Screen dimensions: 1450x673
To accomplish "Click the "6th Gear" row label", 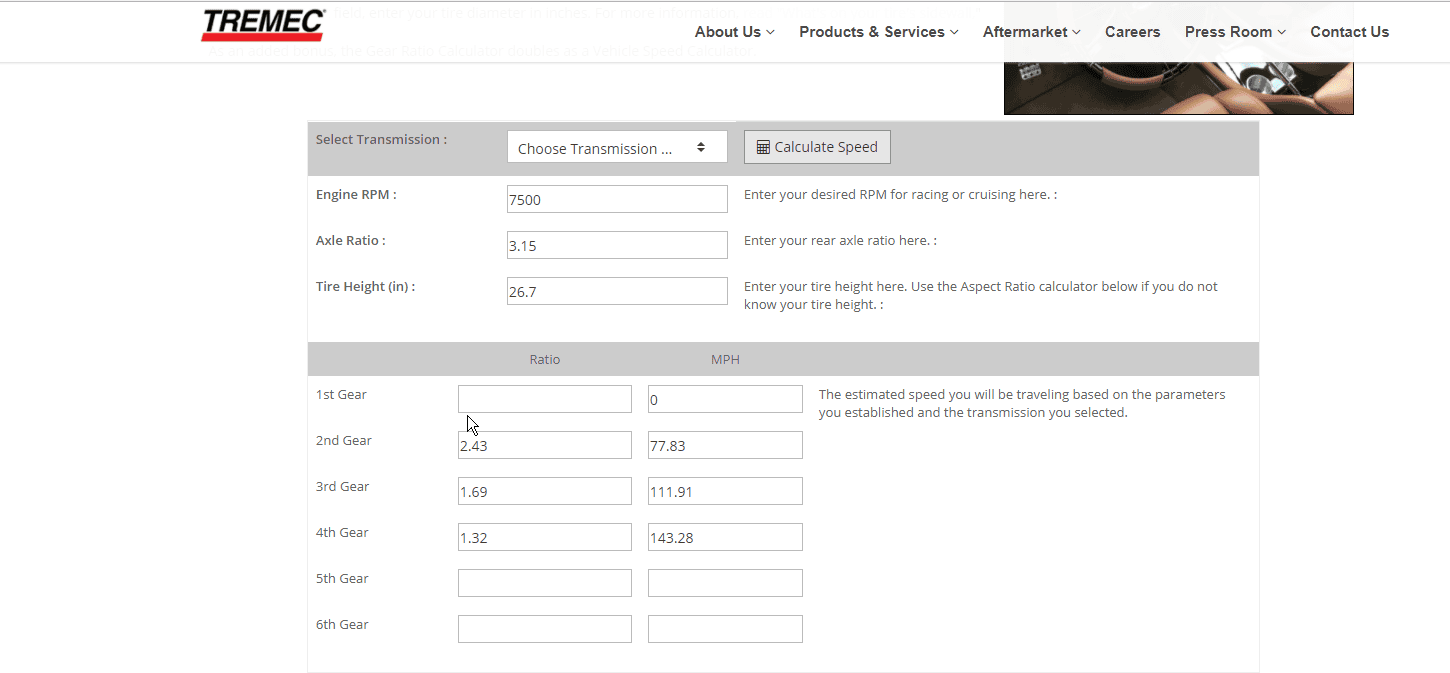I will (342, 625).
